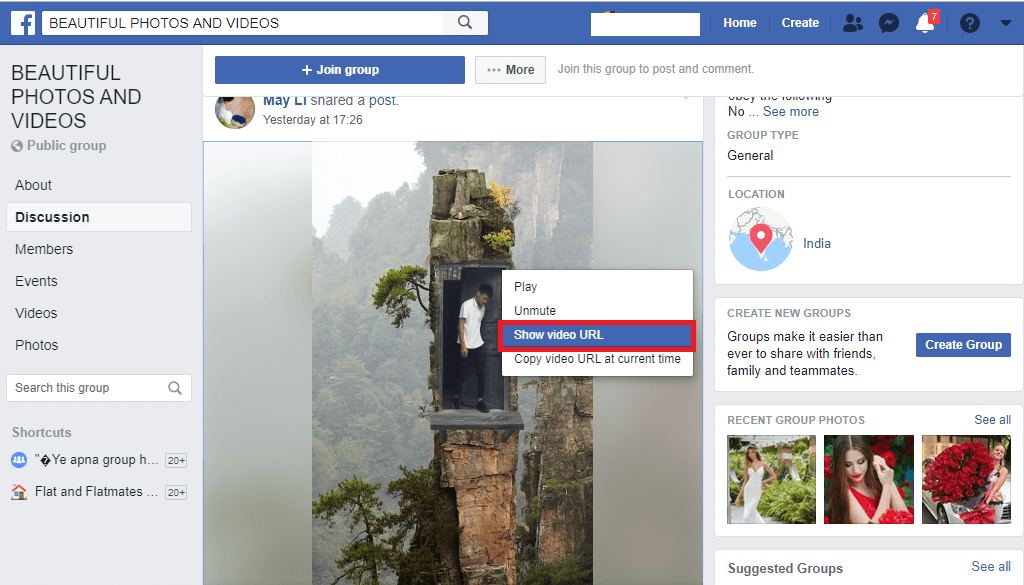Focus the top Facebook search field
This screenshot has height=585, width=1024.
click(x=242, y=23)
